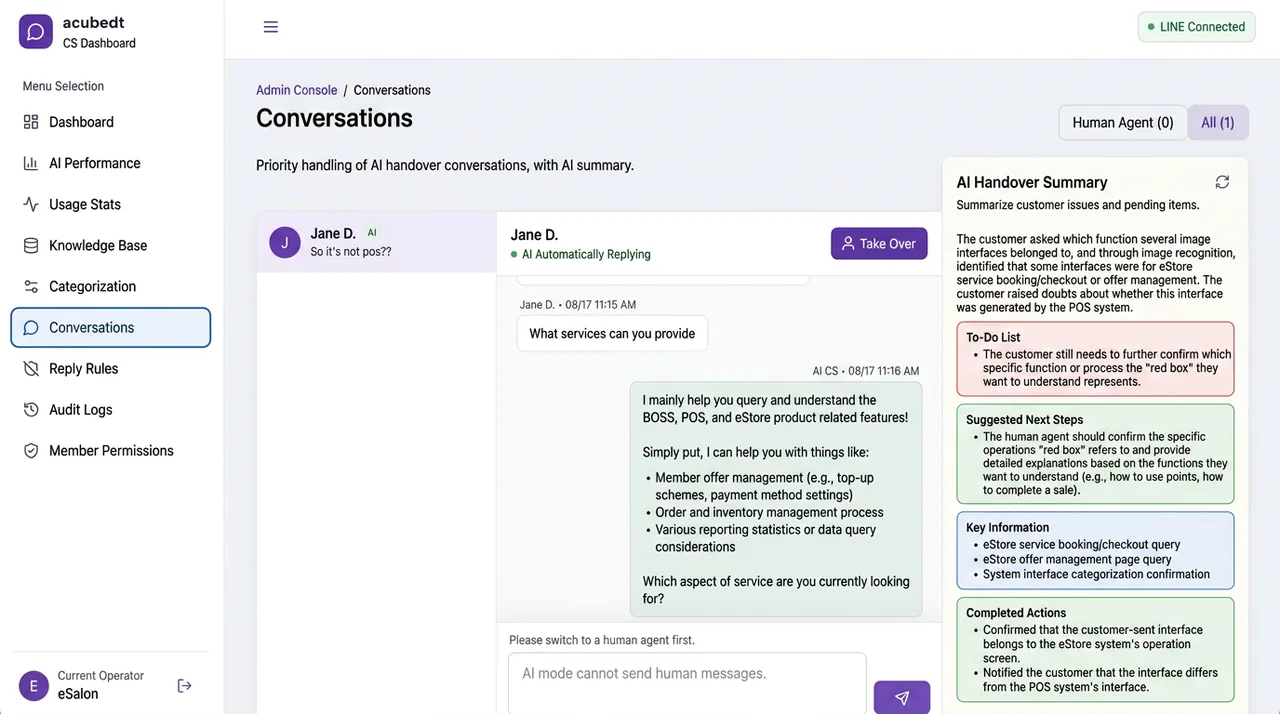This screenshot has height=714, width=1280.
Task: Click the Suggested Next Steps heading
Action: coord(1024,419)
